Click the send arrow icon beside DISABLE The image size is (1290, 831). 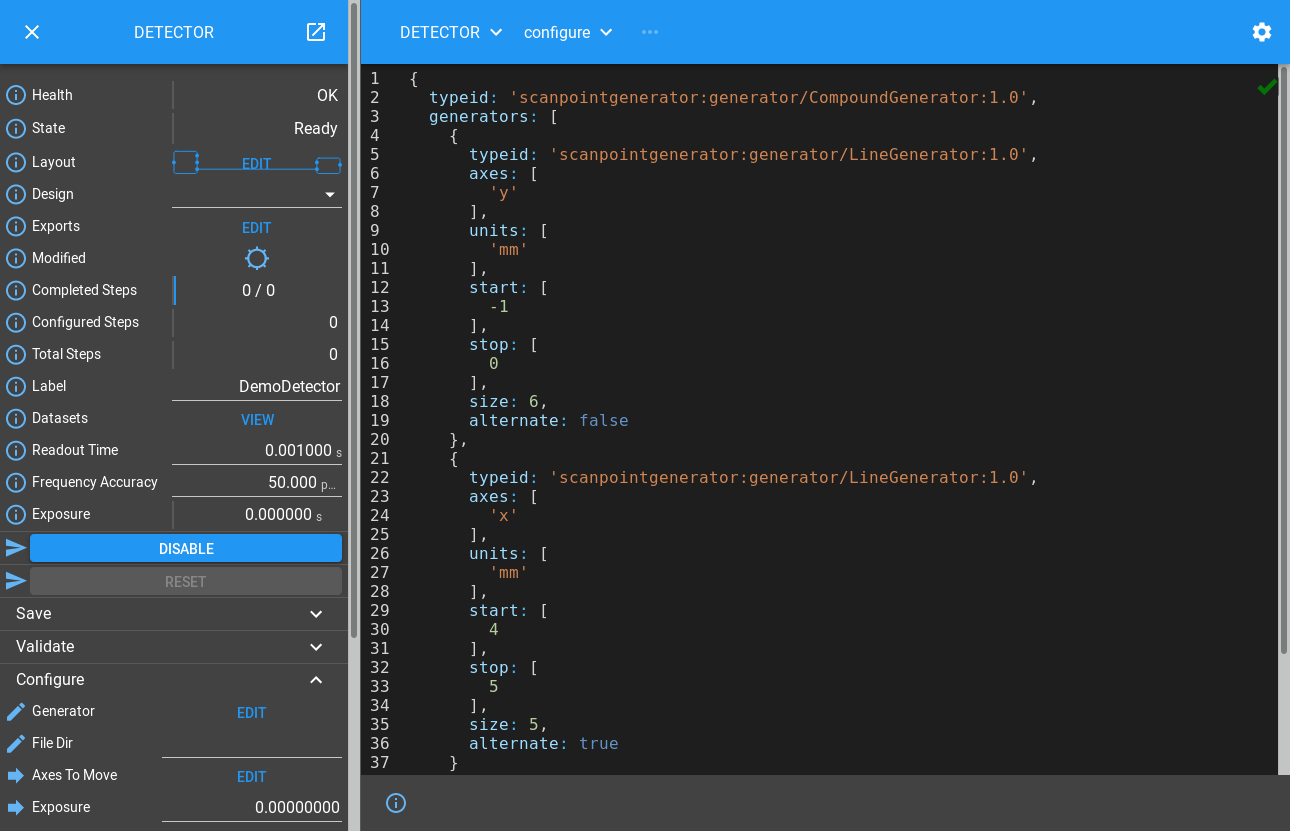16,548
